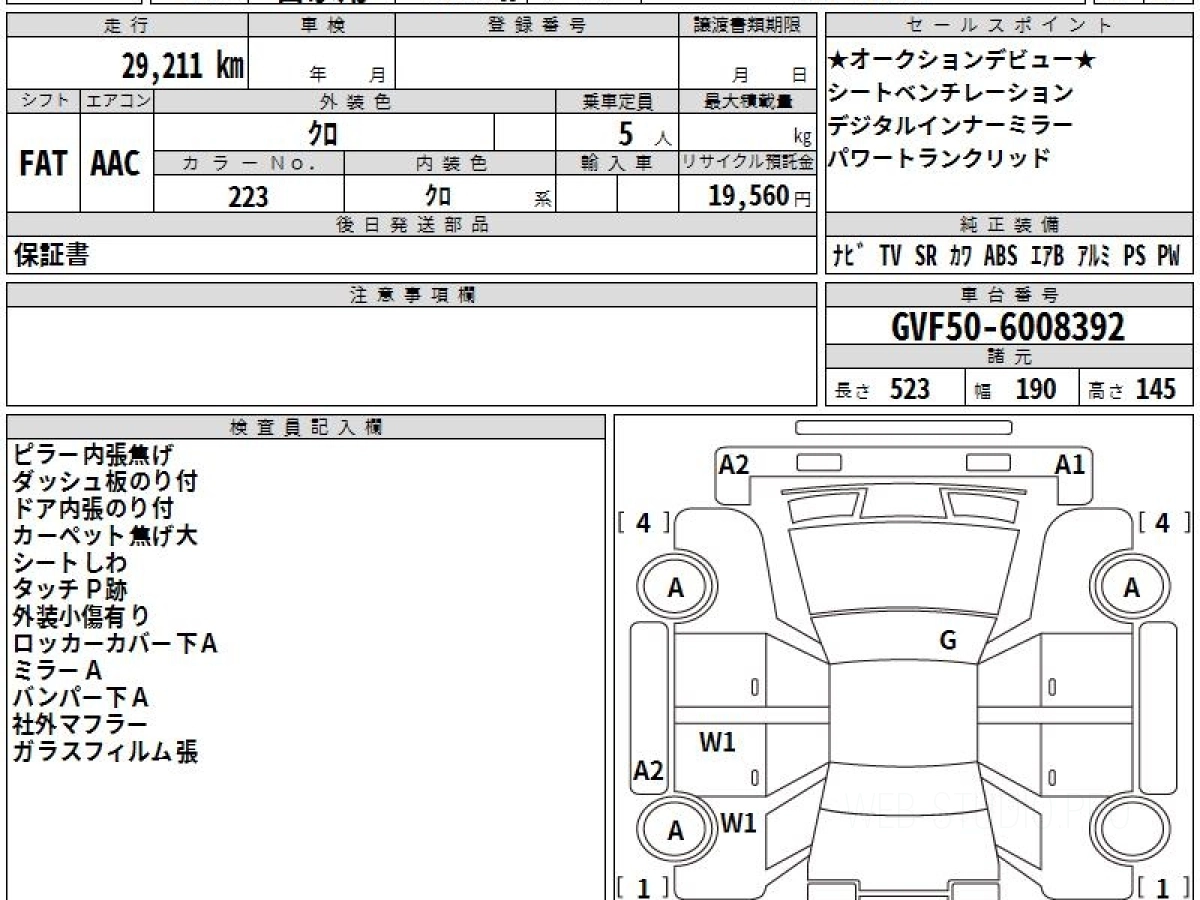Click the A2 marker at the diagram's top corner
This screenshot has height=900, width=1200.
(734, 464)
